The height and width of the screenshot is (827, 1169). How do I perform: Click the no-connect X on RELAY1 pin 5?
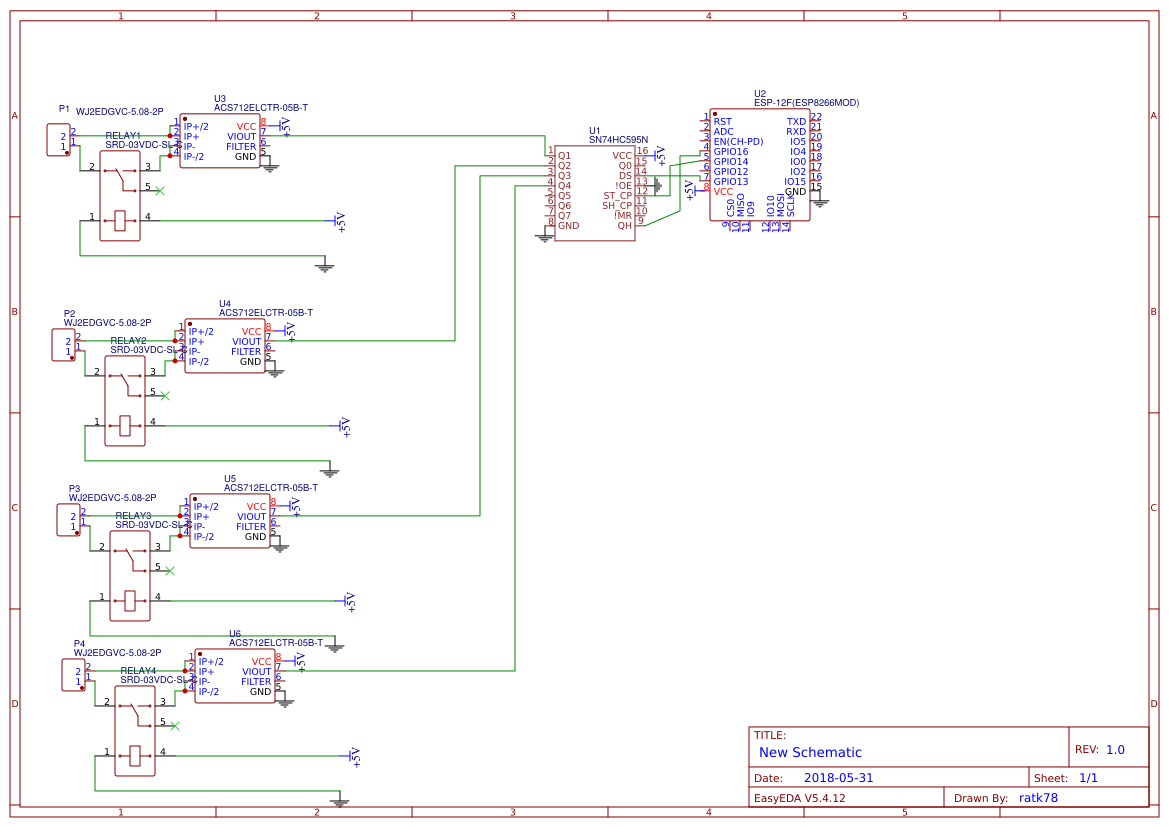tap(159, 191)
